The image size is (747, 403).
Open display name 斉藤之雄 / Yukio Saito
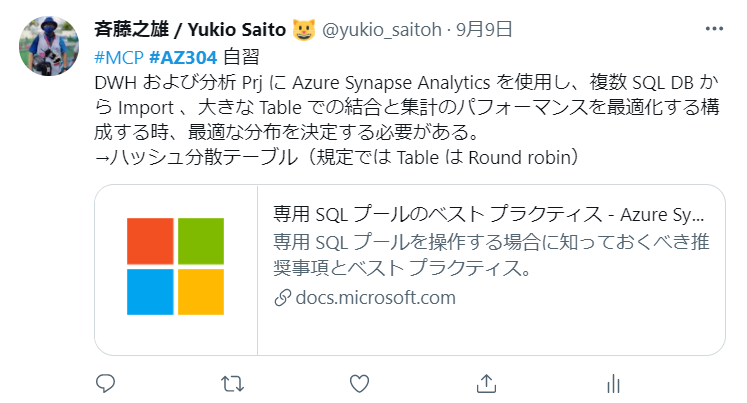(189, 30)
